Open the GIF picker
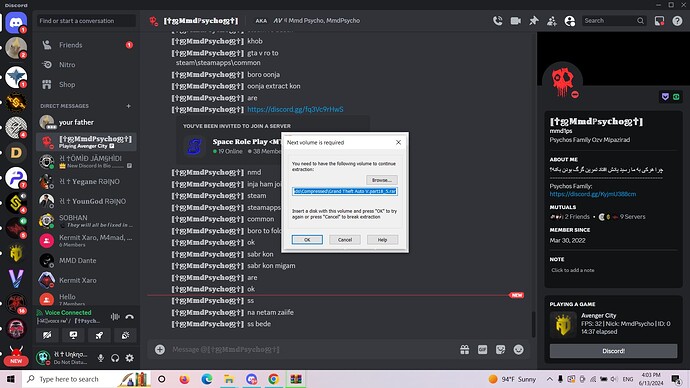This screenshot has width=690, height=388. pyautogui.click(x=483, y=349)
